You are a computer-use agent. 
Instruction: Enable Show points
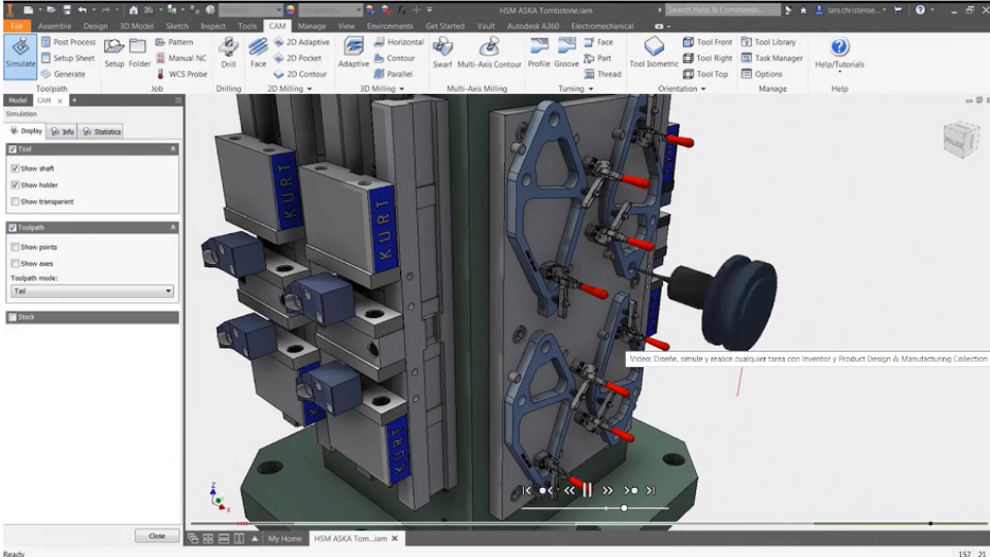pyautogui.click(x=15, y=247)
